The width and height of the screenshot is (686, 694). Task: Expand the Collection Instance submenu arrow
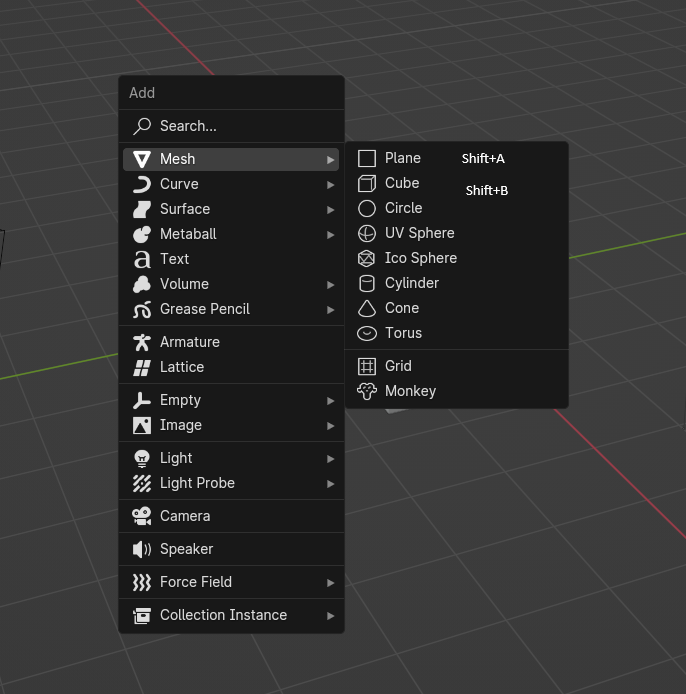(x=330, y=616)
